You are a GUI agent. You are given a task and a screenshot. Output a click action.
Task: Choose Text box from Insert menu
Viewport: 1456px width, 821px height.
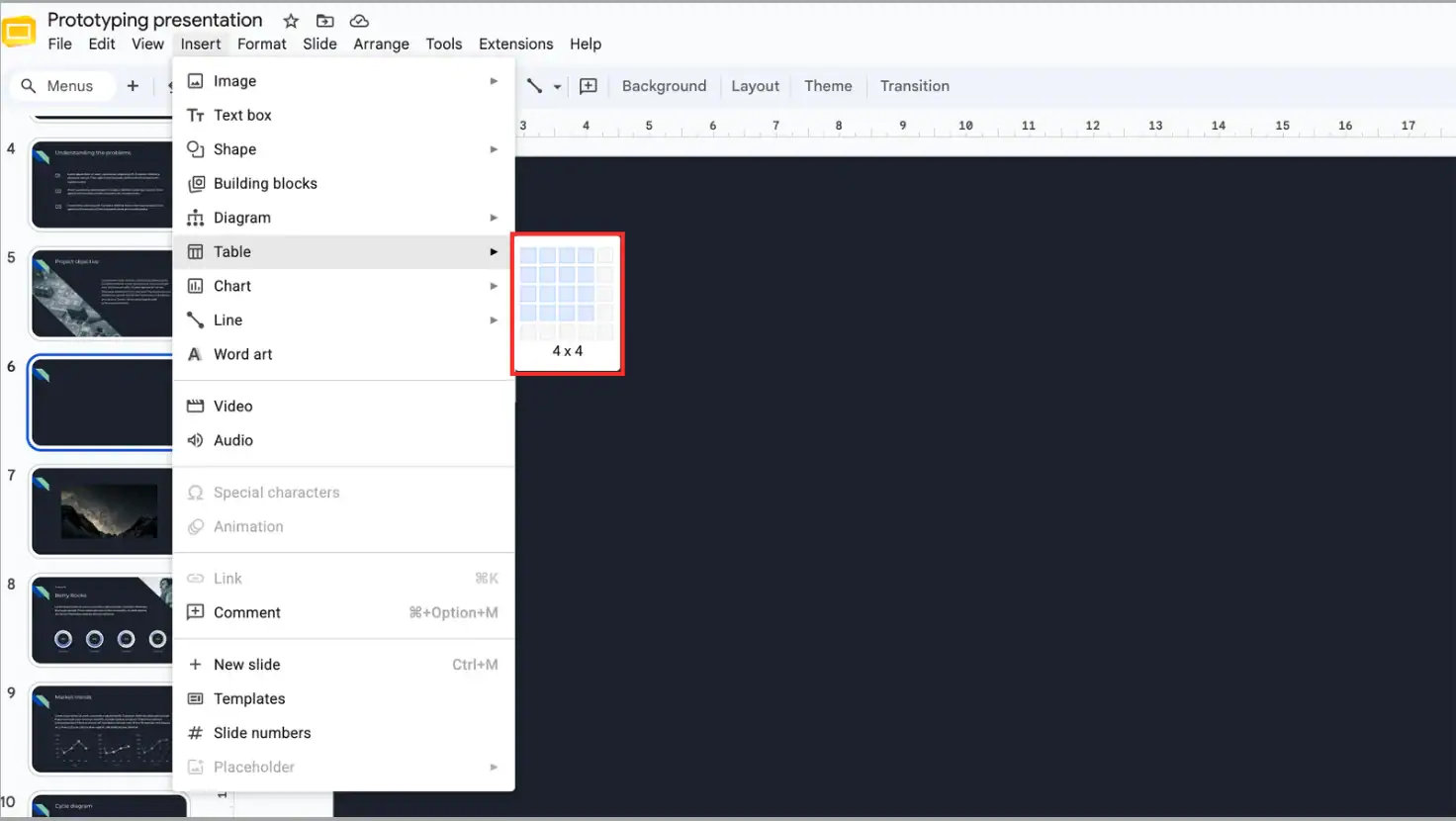pyautogui.click(x=344, y=115)
